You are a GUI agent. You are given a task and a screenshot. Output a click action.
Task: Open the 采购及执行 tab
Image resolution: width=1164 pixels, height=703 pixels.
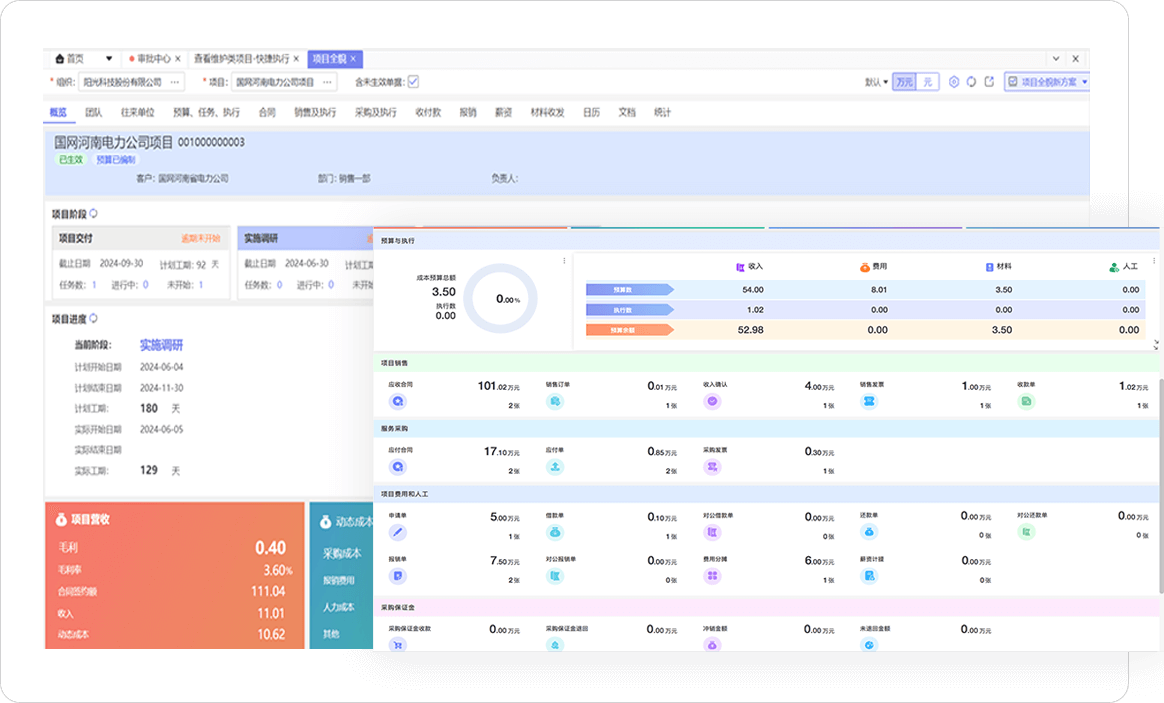pyautogui.click(x=375, y=112)
